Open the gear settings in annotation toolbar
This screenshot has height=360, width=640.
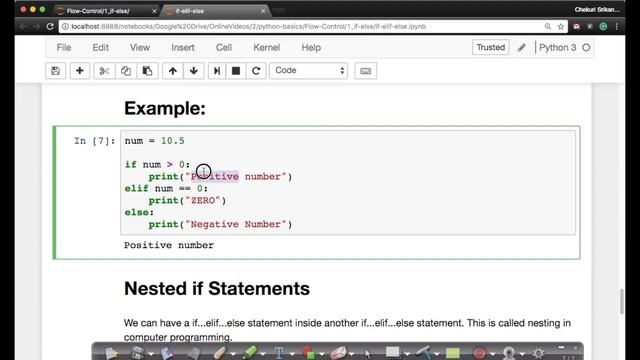click(x=538, y=353)
